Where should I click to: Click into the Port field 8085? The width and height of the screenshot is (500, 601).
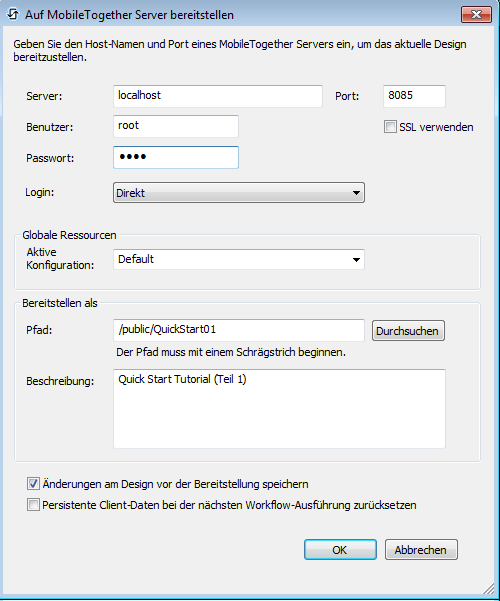(414, 96)
